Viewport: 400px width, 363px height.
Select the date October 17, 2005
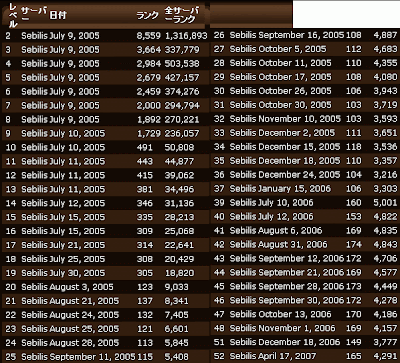(295, 77)
